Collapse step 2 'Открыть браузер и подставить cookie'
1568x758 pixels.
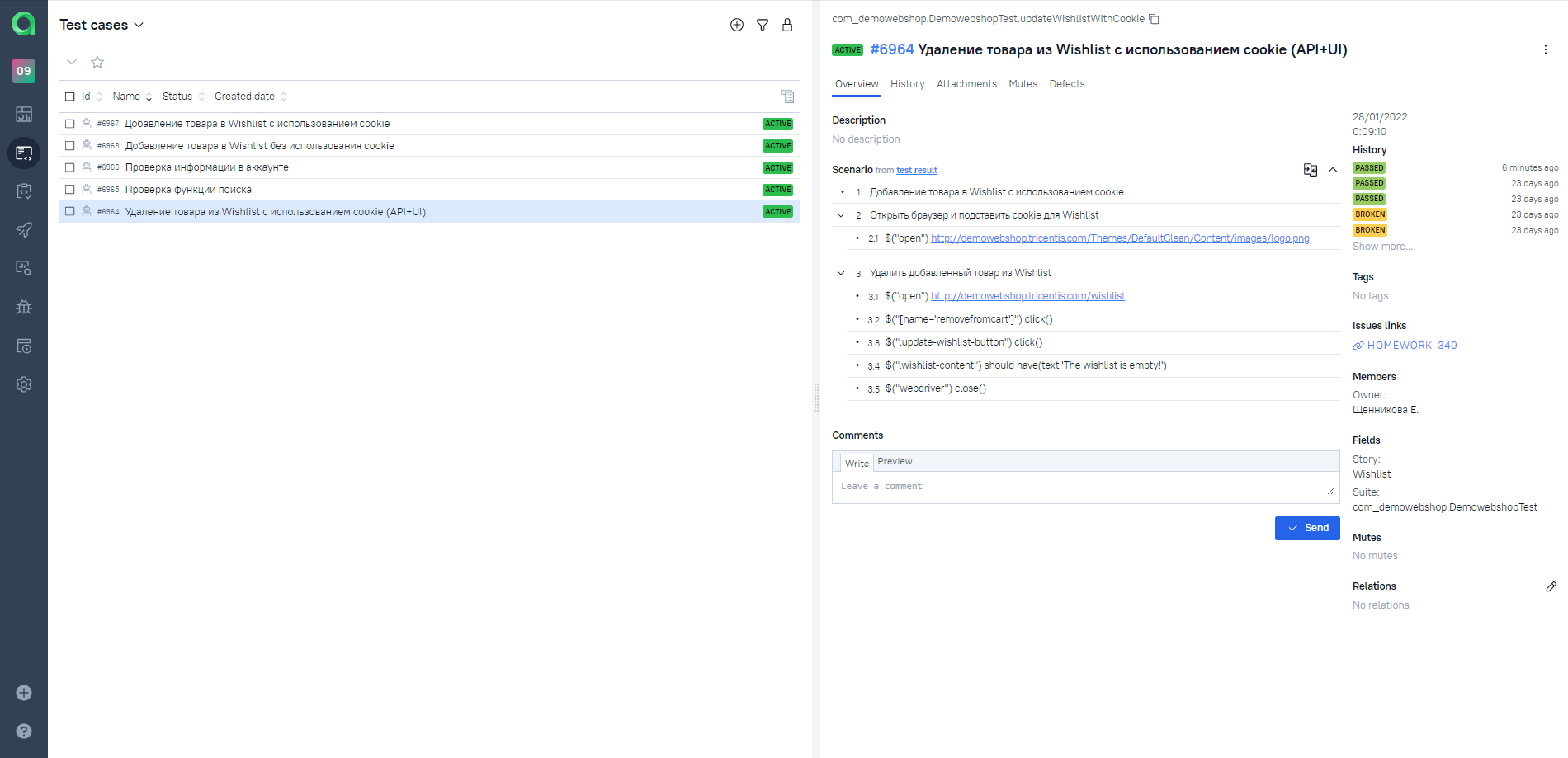(840, 214)
